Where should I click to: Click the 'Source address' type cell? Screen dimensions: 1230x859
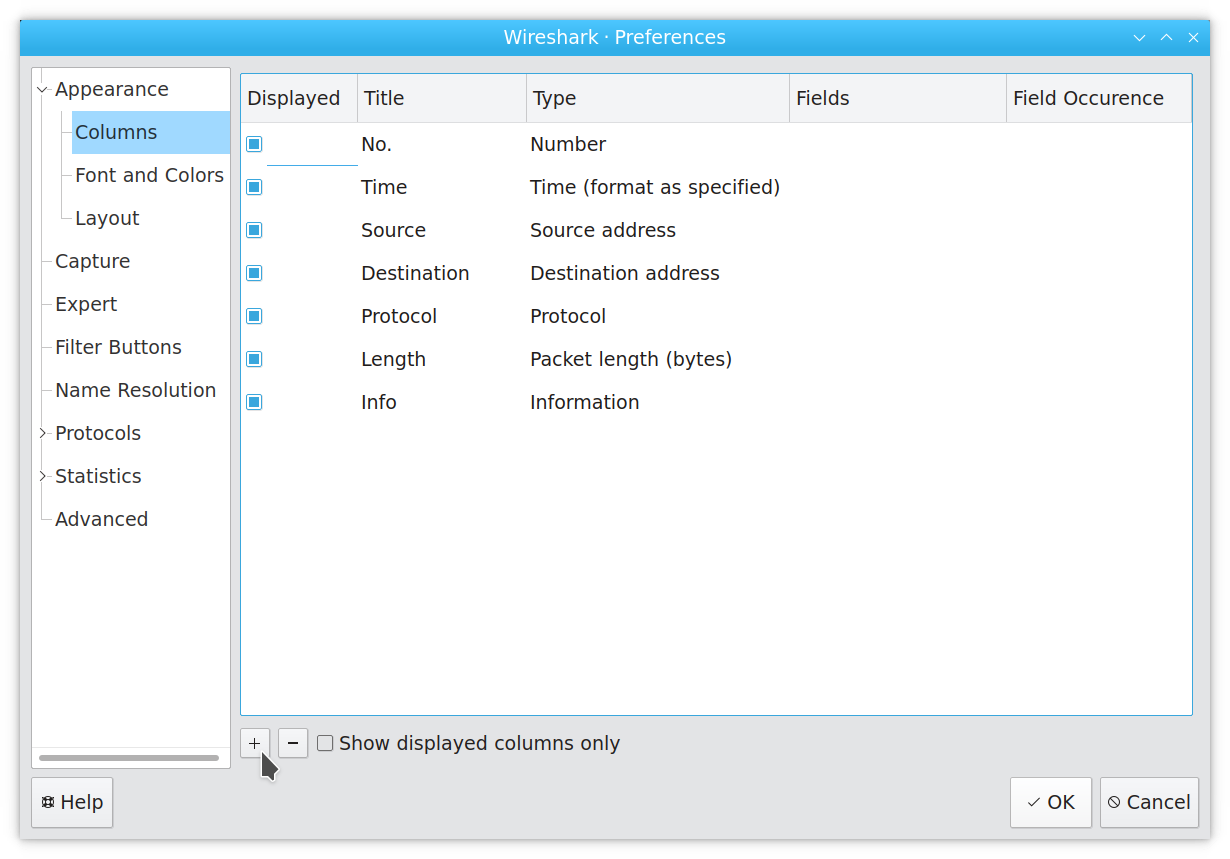[658, 230]
